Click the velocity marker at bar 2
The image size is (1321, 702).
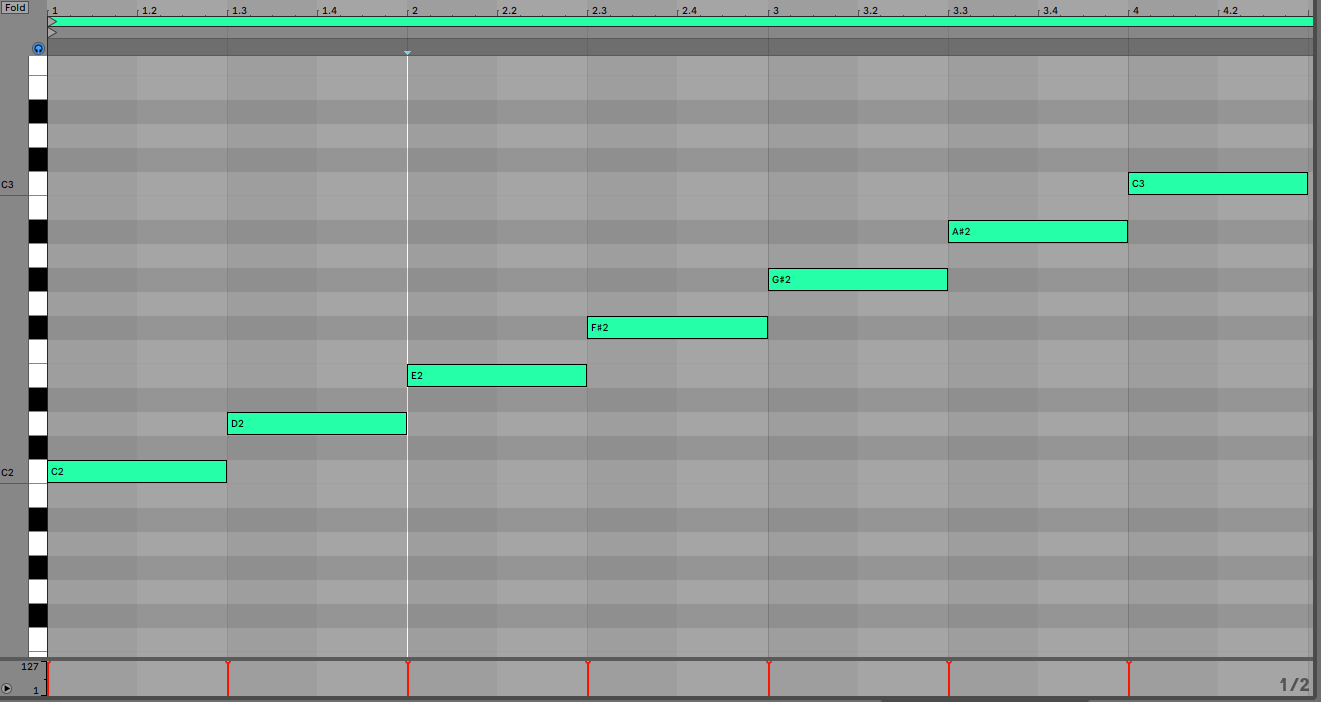(408, 678)
